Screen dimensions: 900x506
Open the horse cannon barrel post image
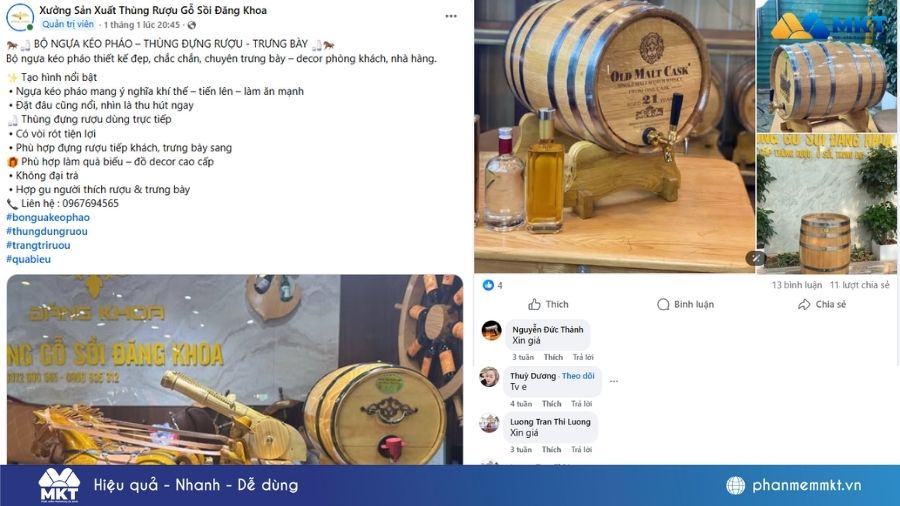pyautogui.click(x=235, y=369)
